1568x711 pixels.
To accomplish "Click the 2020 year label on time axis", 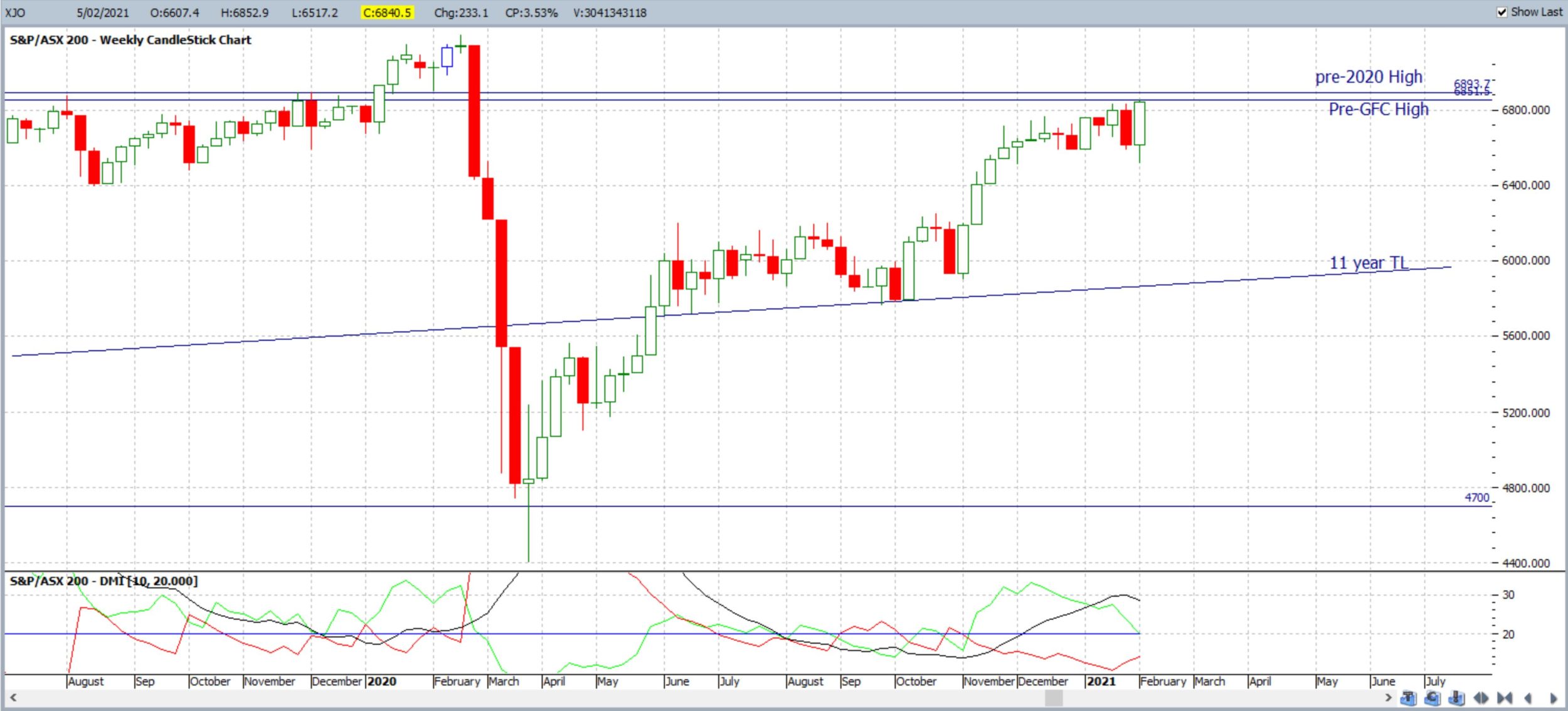I will (382, 681).
